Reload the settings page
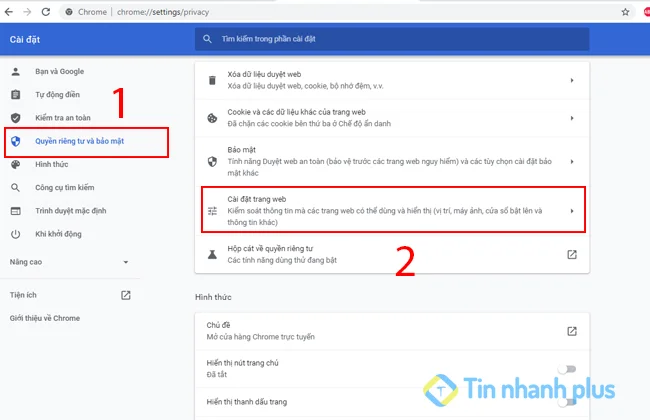 click(x=46, y=12)
